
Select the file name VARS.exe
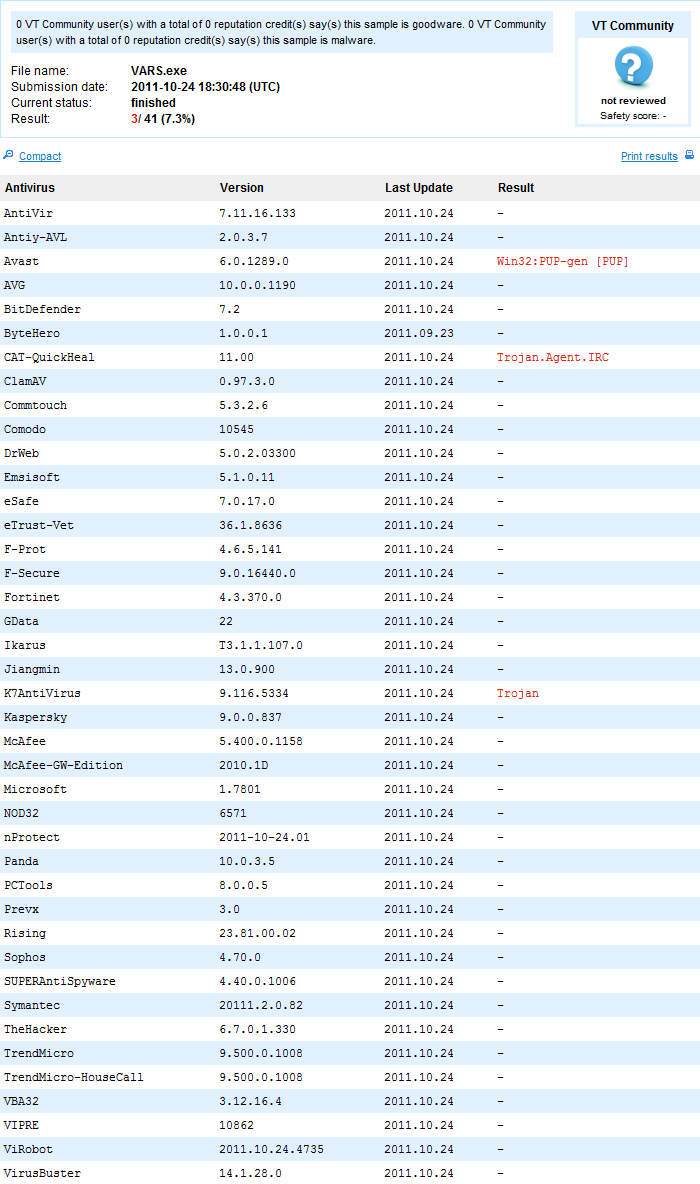click(x=159, y=71)
